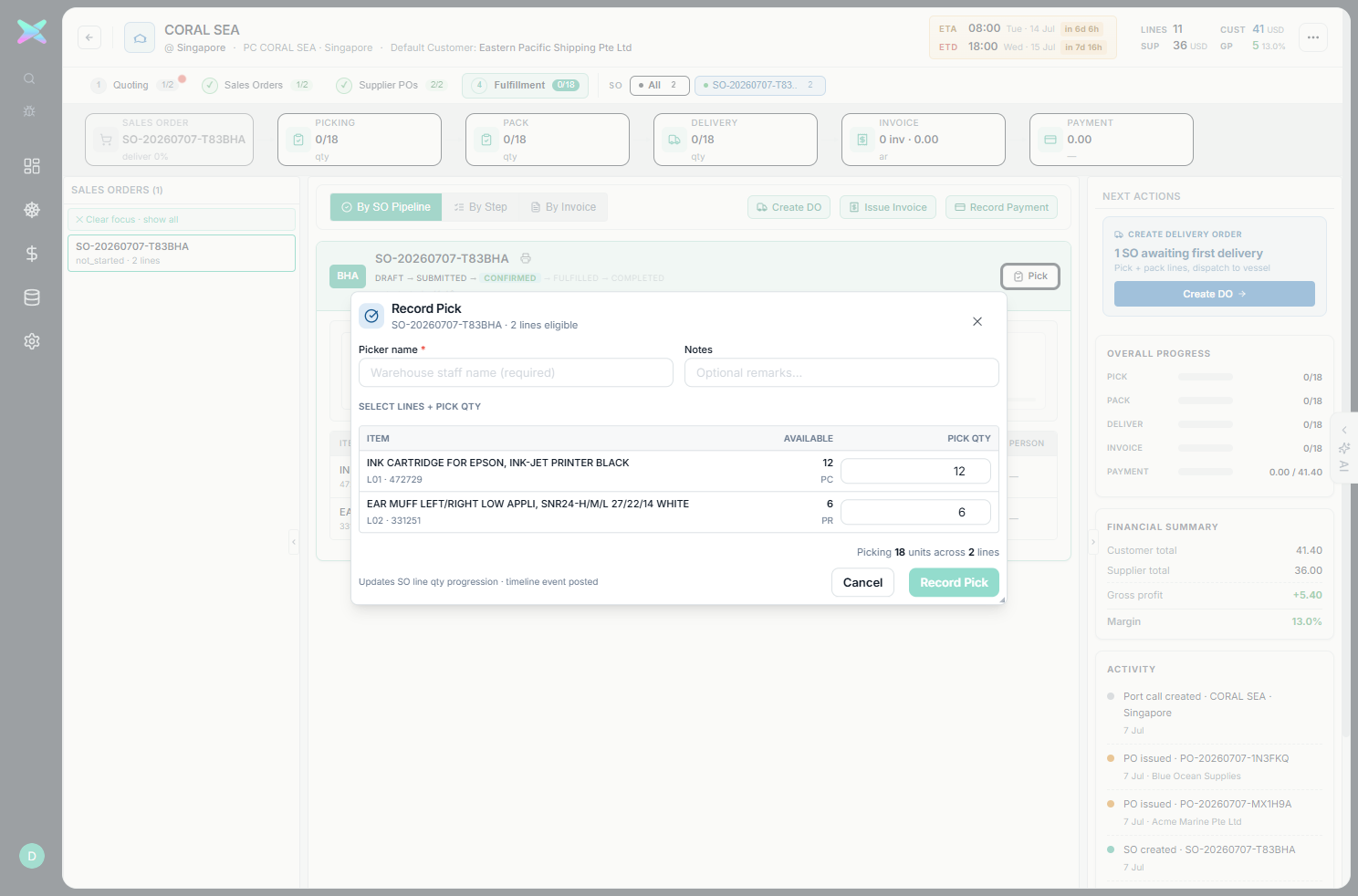Screen dimensions: 1358x896
Task: Open the database icon in sidebar
Action: point(32,297)
